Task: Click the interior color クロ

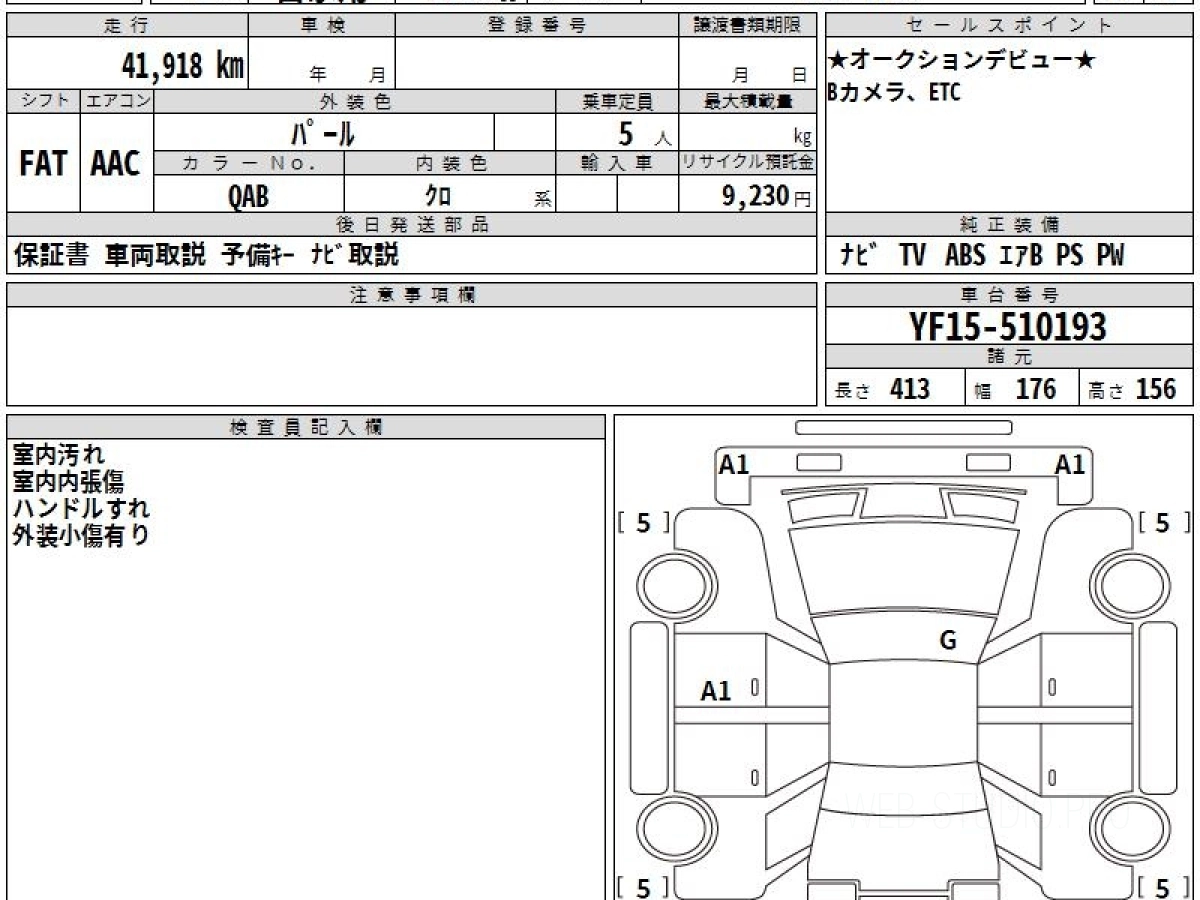Action: (x=438, y=196)
